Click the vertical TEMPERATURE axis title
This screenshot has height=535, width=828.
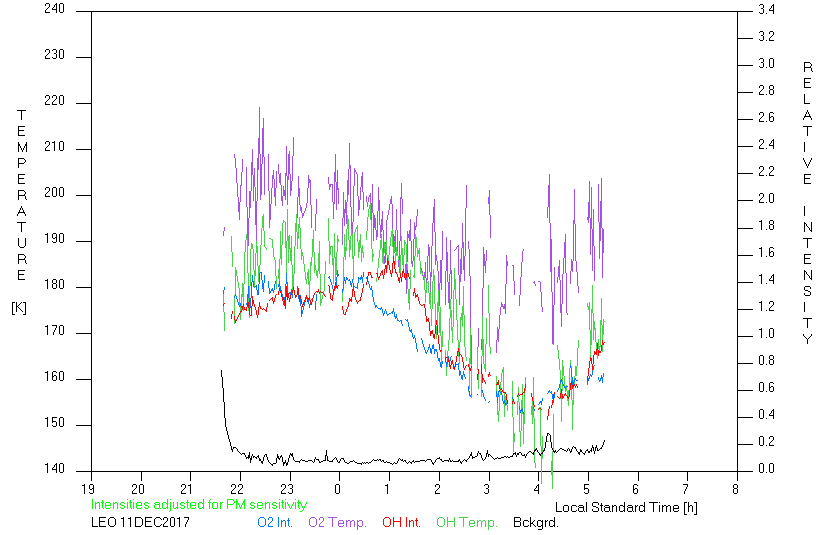21,195
